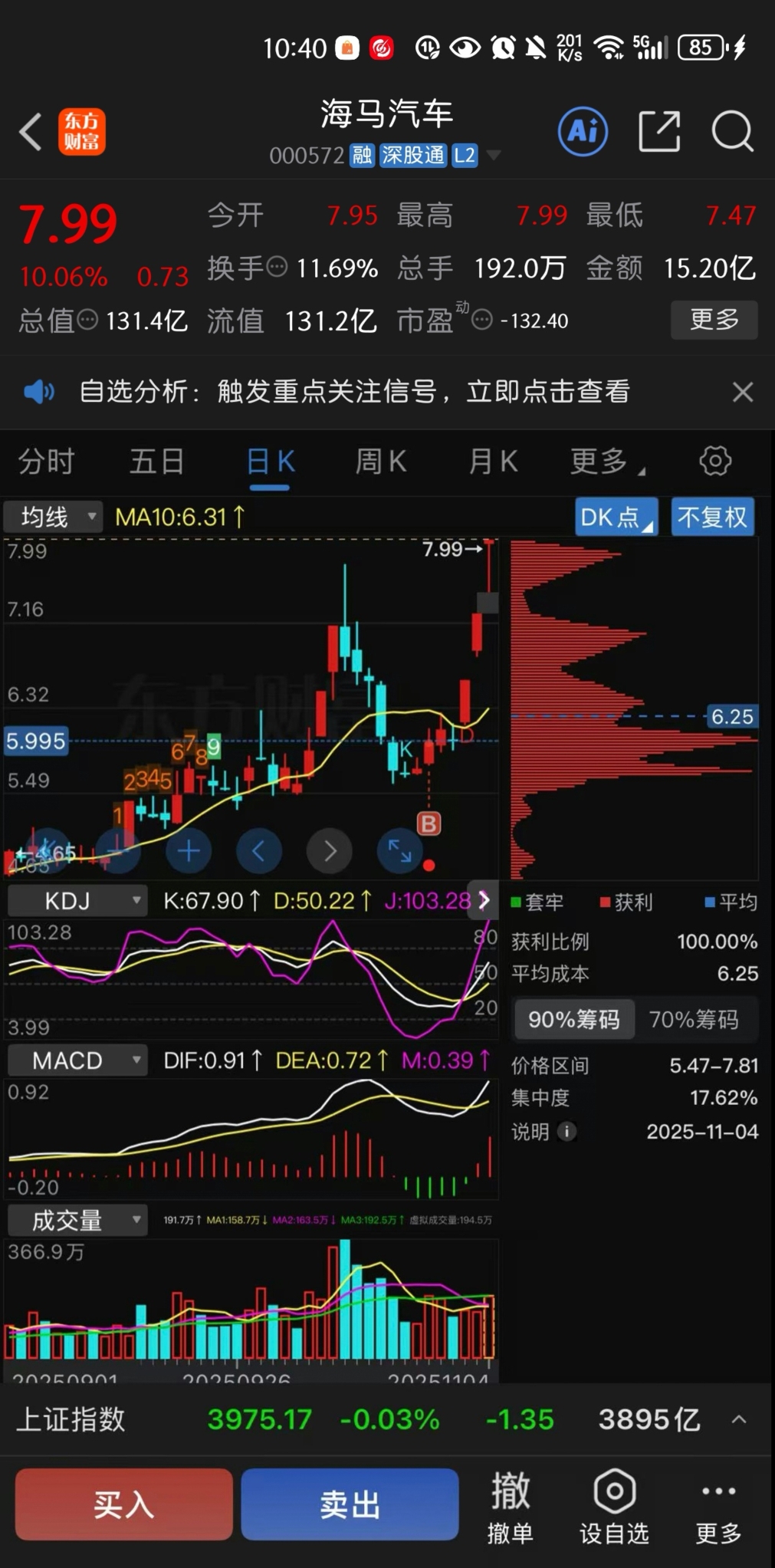Screen dimensions: 775x1568
Task: Tap the 7.99 current price
Action: pyautogui.click(x=68, y=225)
